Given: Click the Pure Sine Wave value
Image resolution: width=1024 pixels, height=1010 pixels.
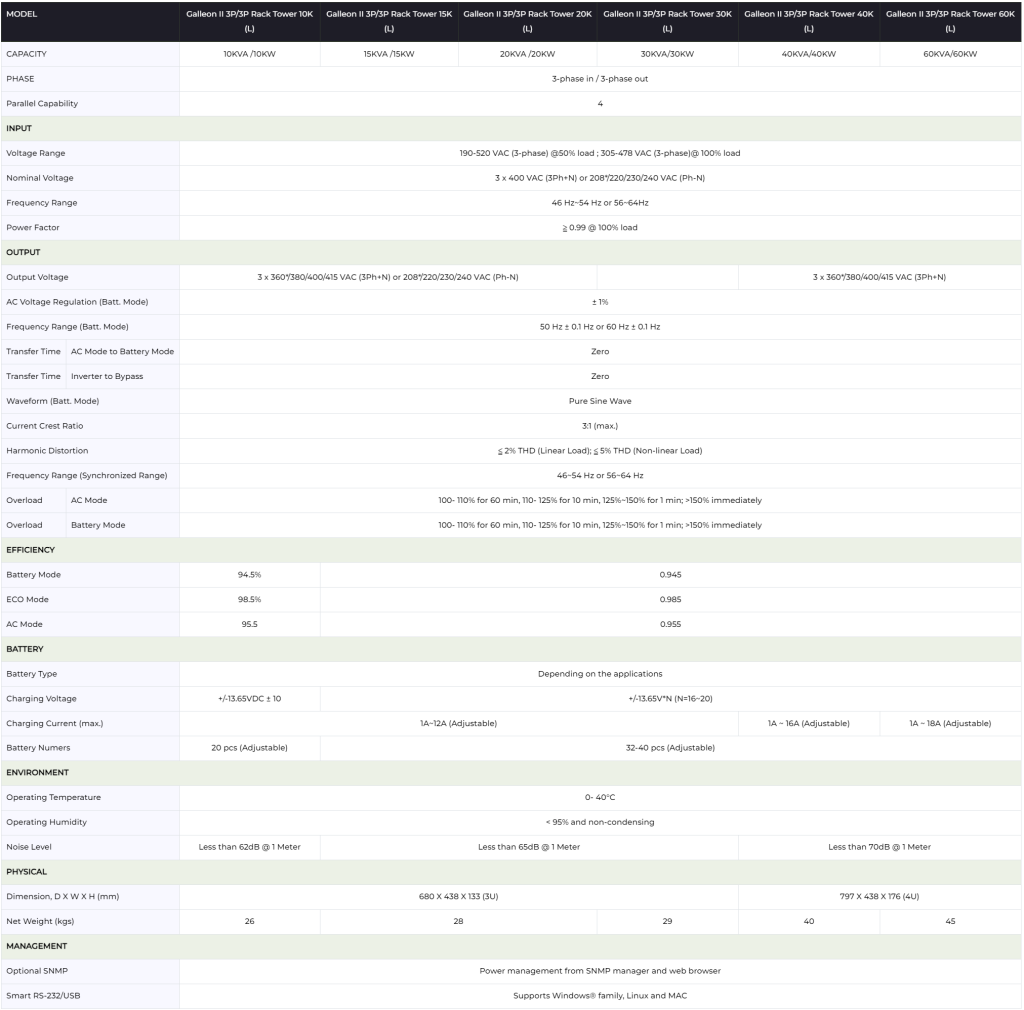Looking at the screenshot, I should tap(600, 402).
